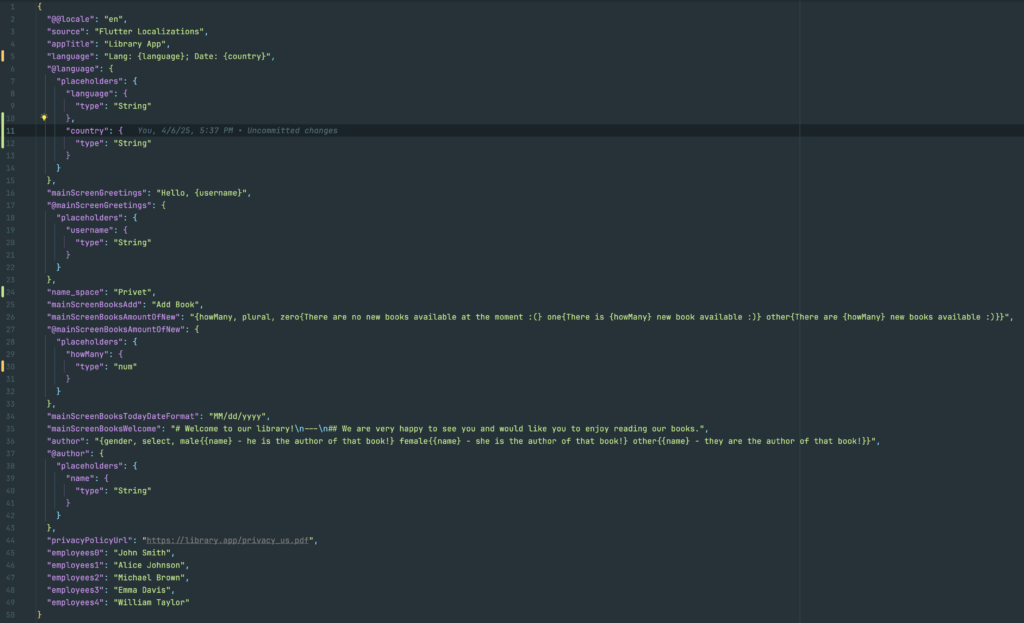The width and height of the screenshot is (1024, 623).
Task: Click the uncommitted changes blame annotation
Action: [237, 131]
